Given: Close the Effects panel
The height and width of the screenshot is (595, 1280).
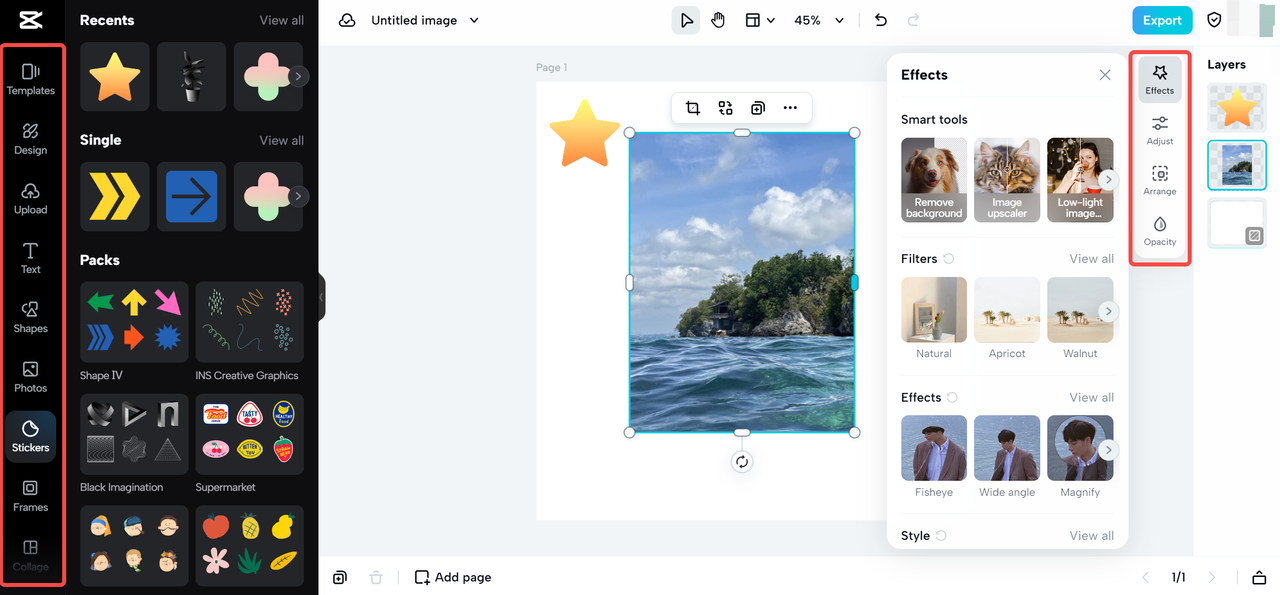Looking at the screenshot, I should (x=1105, y=75).
